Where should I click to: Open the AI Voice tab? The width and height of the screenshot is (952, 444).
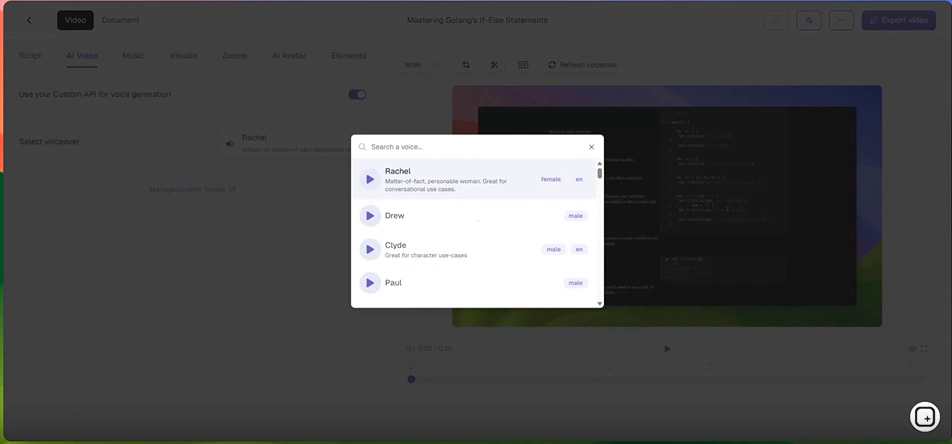pyautogui.click(x=82, y=55)
